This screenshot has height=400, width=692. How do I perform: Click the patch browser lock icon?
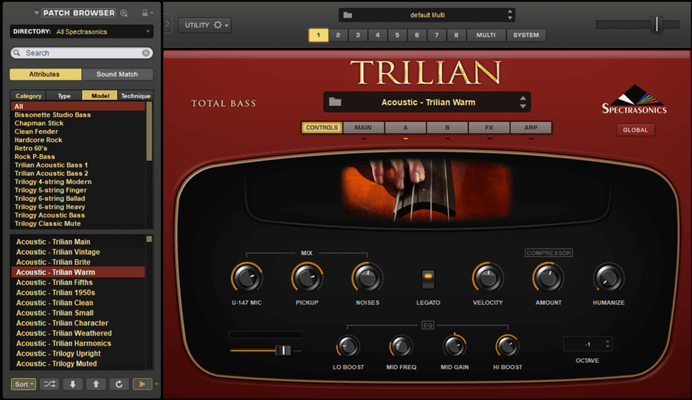click(x=145, y=13)
